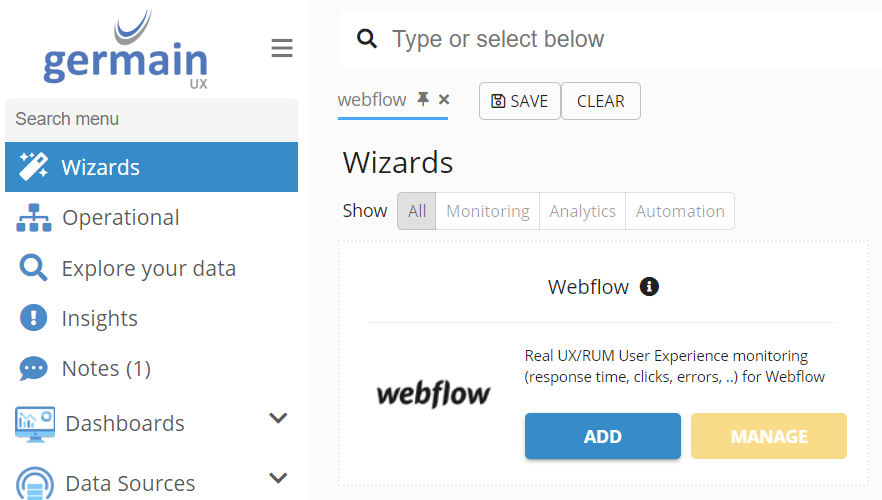Image resolution: width=882 pixels, height=500 pixels.
Task: Click the SAVE search button
Action: pyautogui.click(x=520, y=101)
